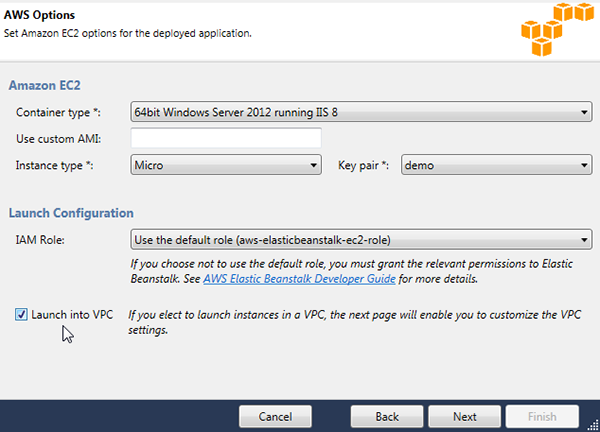Go Back to the previous page
Image resolution: width=600 pixels, height=432 pixels.
point(387,416)
